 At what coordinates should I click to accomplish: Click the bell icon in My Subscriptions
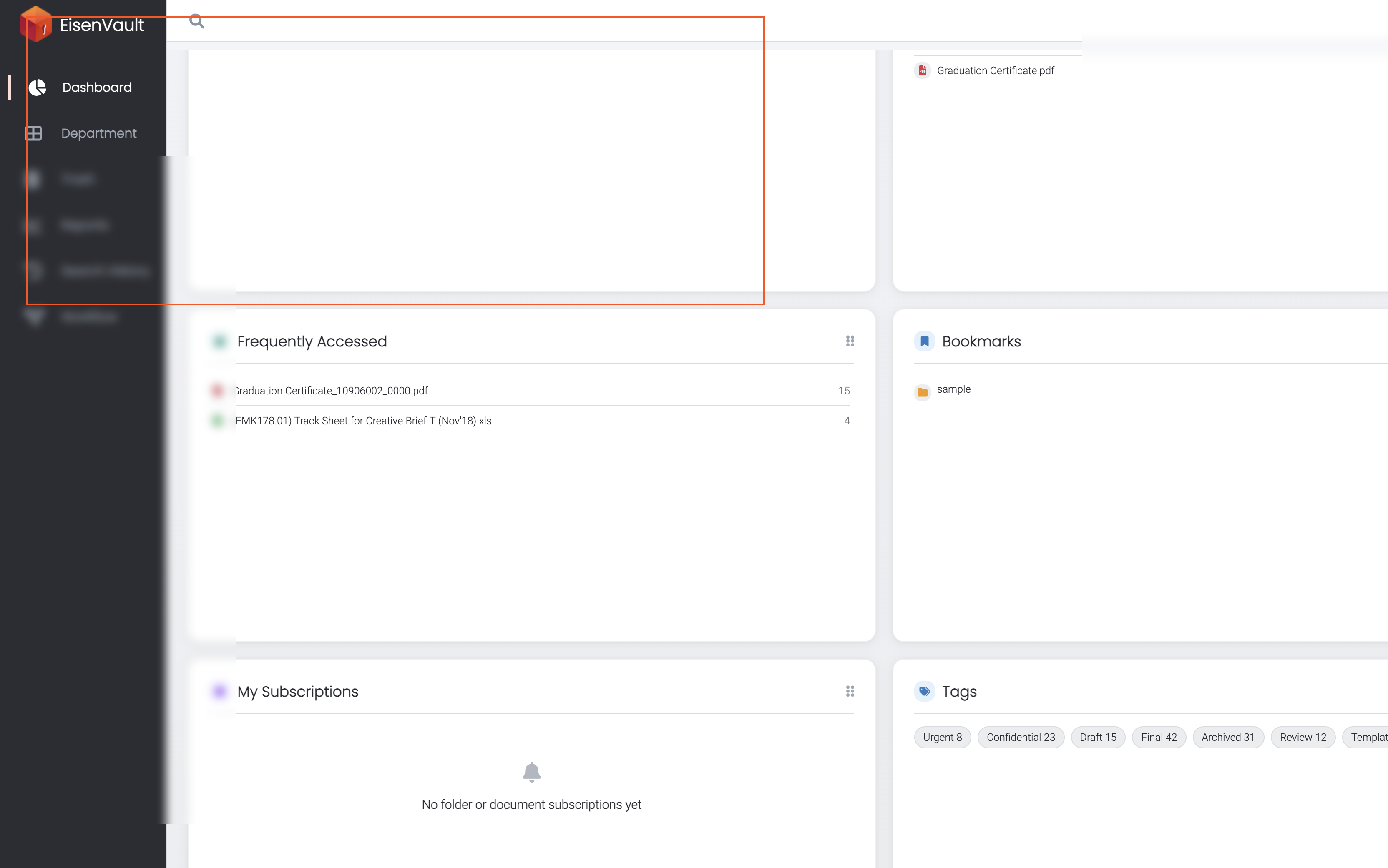click(532, 772)
